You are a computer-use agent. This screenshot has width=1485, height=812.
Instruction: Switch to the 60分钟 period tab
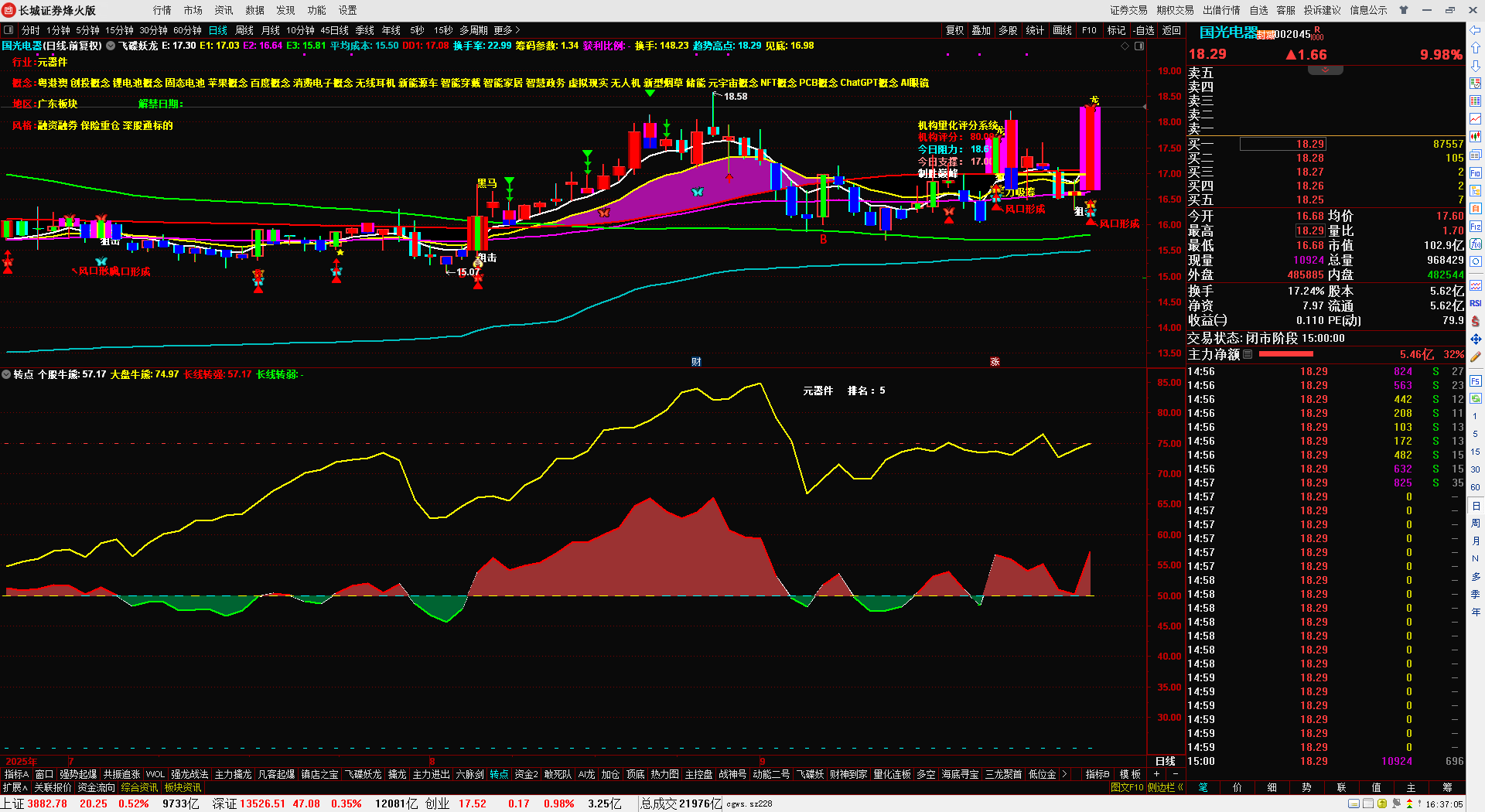(187, 30)
